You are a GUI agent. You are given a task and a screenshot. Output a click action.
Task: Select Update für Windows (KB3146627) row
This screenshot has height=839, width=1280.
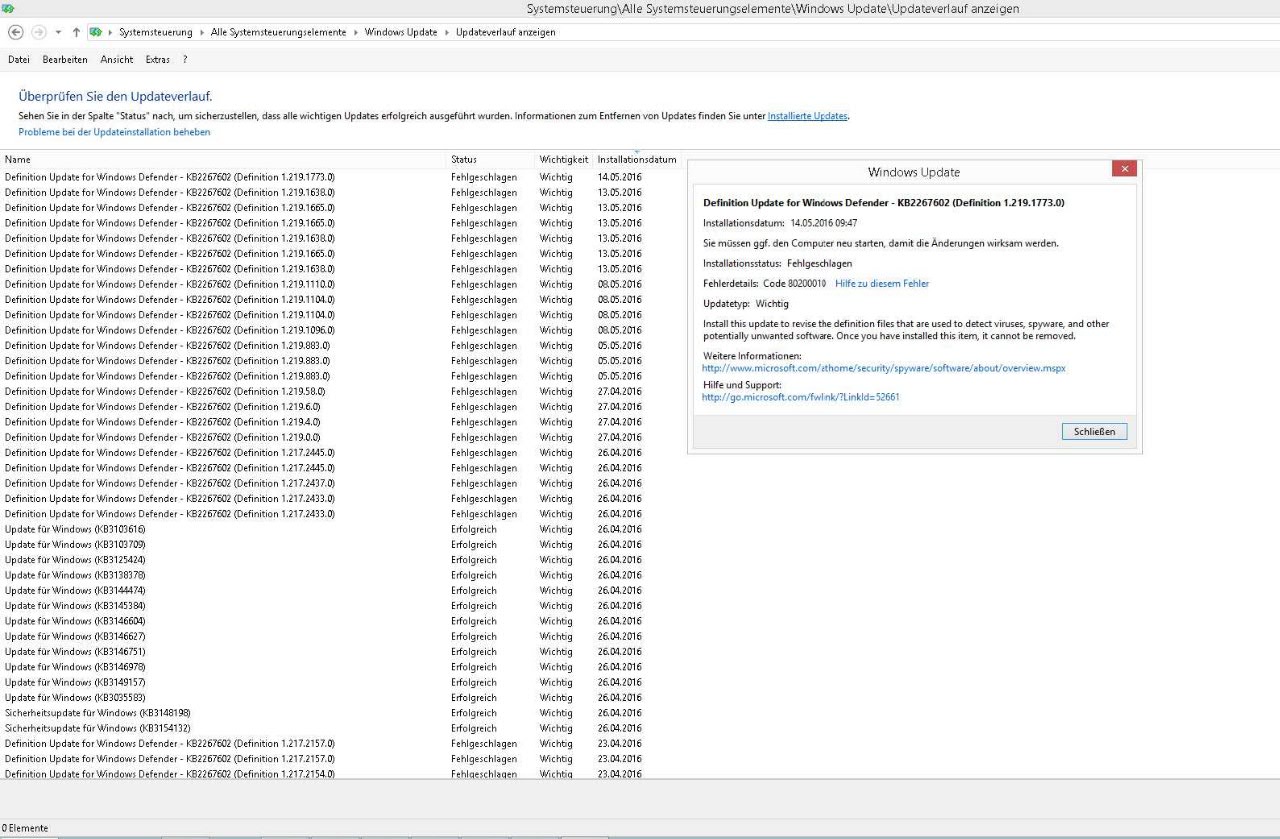pos(323,636)
